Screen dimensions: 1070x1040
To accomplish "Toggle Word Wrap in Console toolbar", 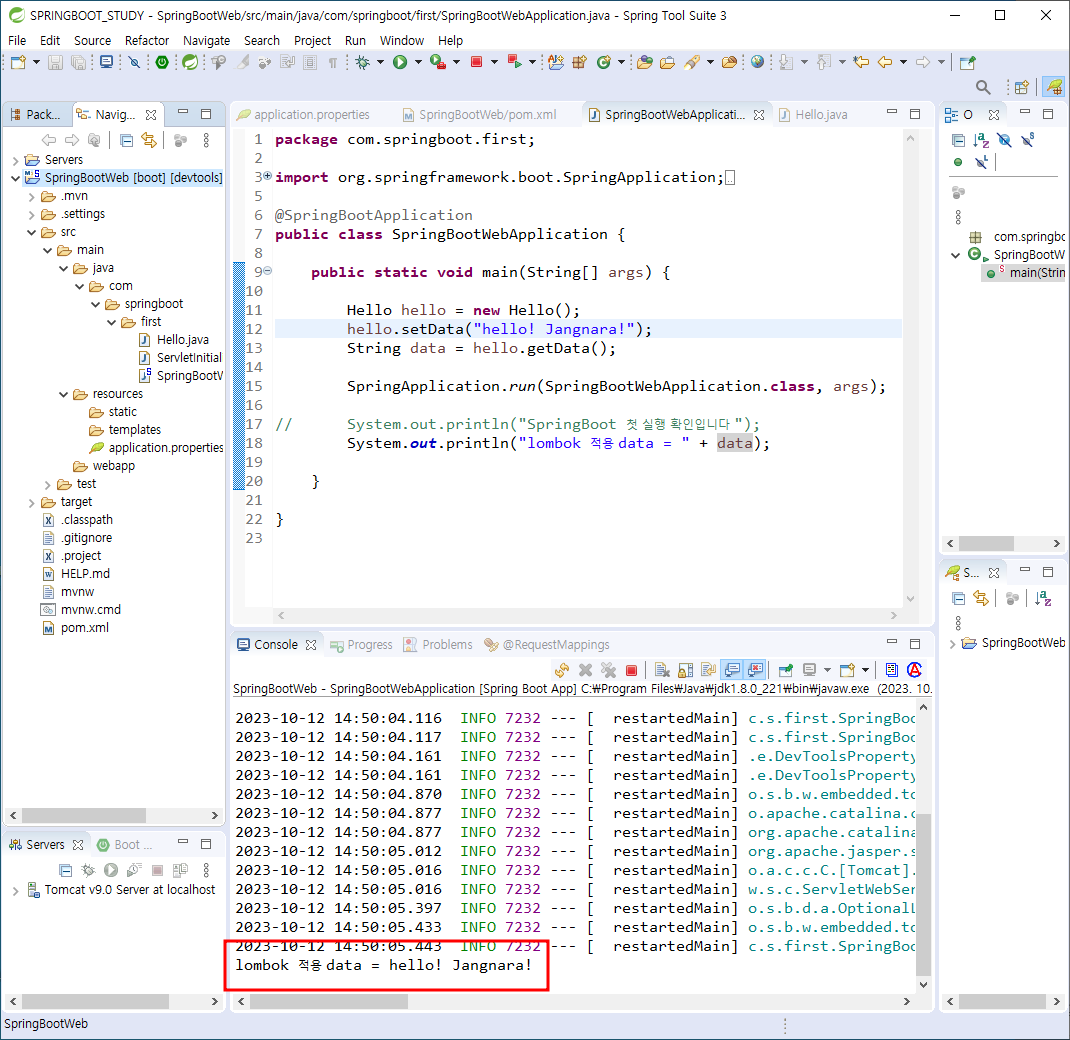I will point(708,670).
